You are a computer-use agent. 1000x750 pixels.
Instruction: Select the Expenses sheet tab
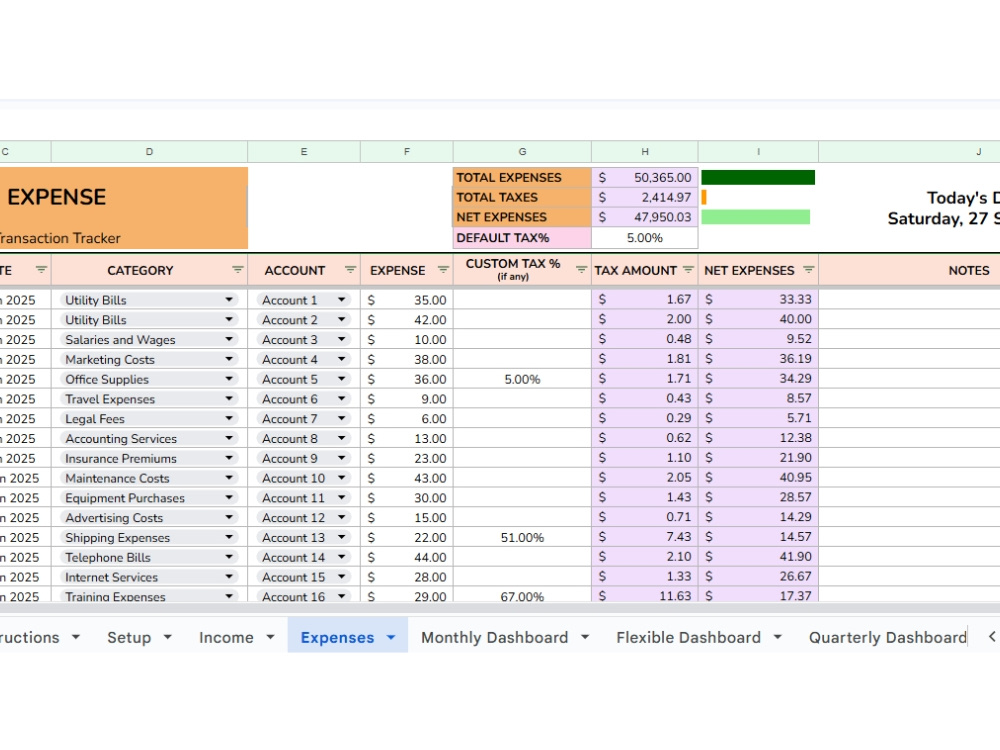[x=337, y=637]
